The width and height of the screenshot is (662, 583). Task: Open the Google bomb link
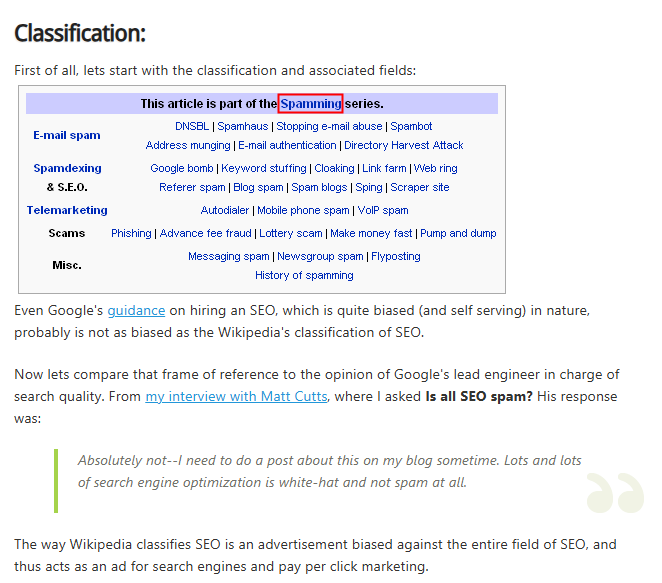coord(182,168)
